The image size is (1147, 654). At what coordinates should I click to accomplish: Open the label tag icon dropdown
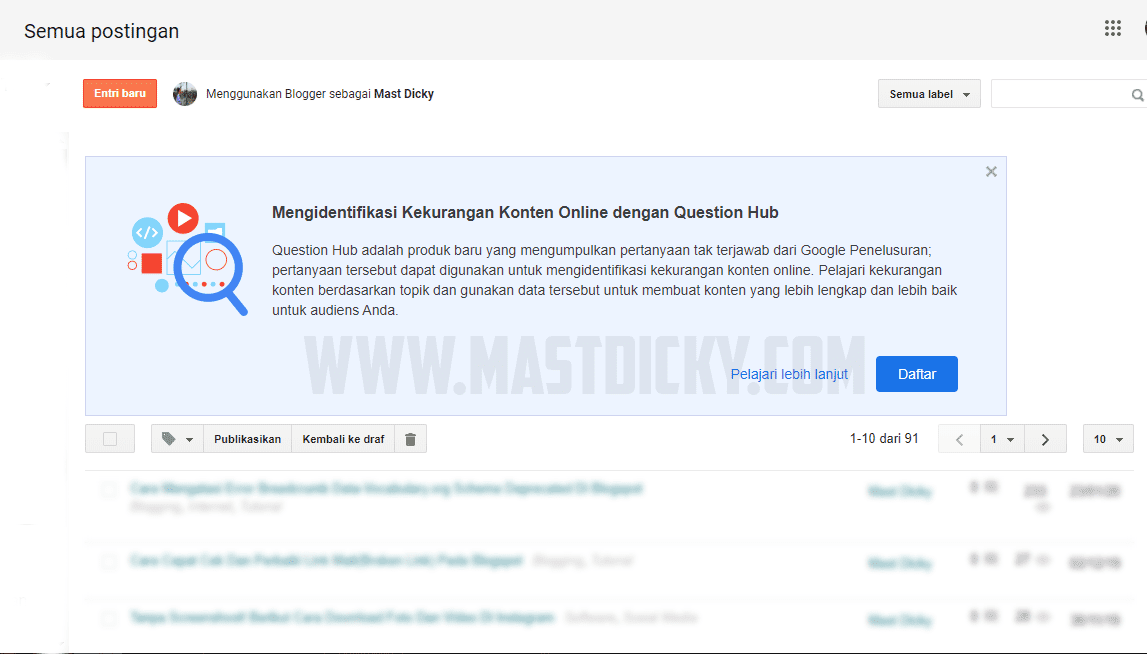(178, 439)
